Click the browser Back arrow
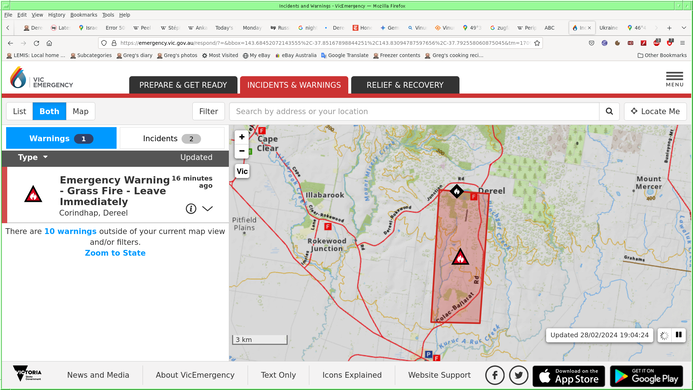The width and height of the screenshot is (693, 390). [x=11, y=43]
